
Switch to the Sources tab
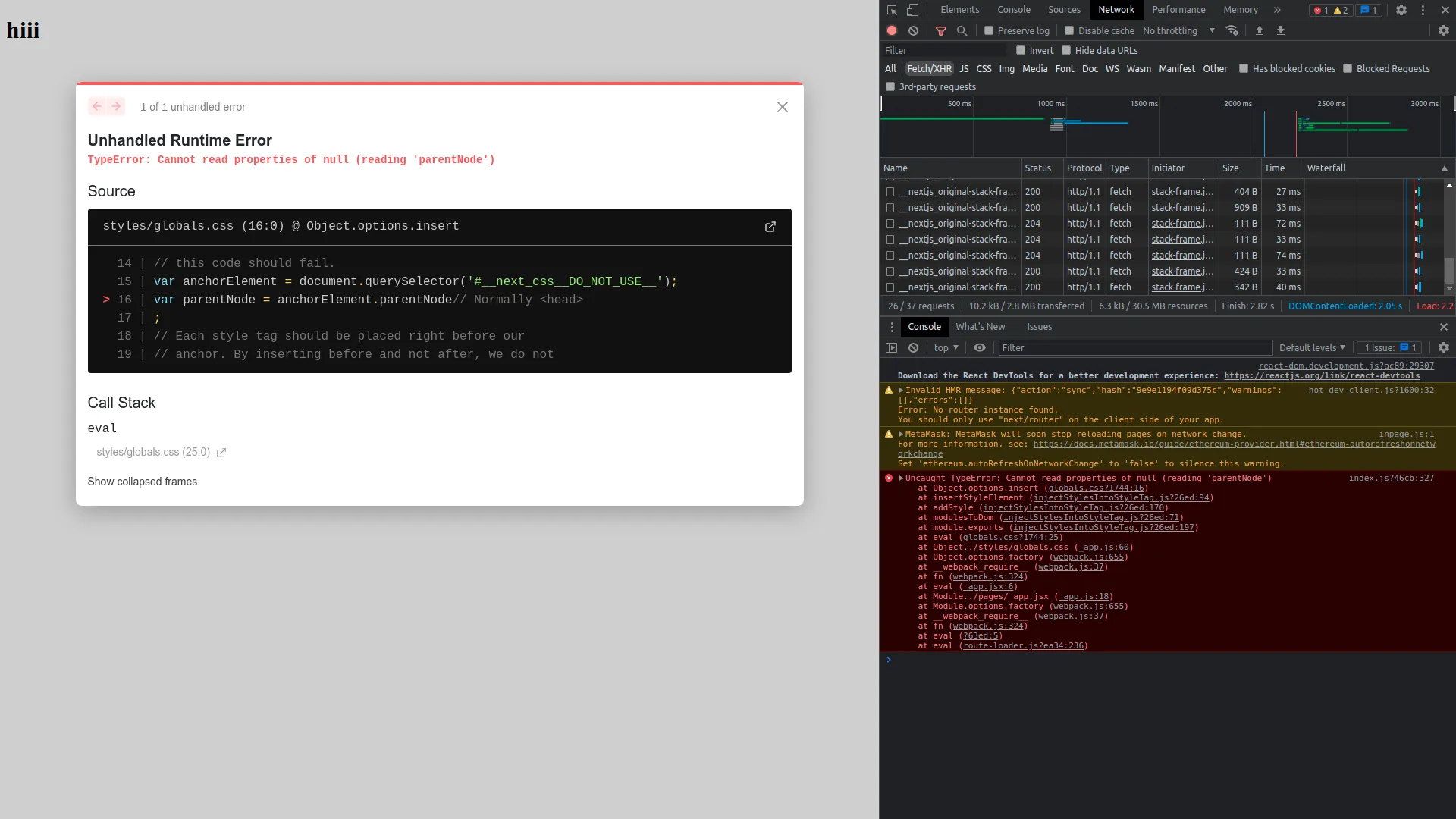(x=1064, y=10)
